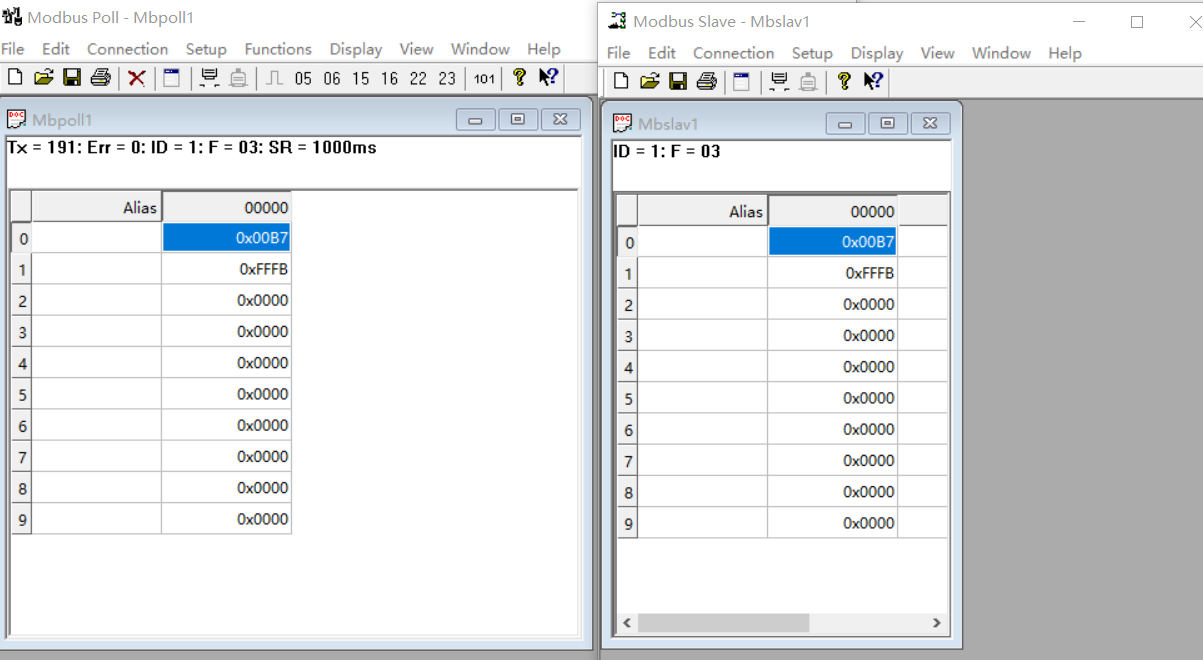Open the Connection menu in Modbus Slave
1203x660 pixels.
coord(733,53)
